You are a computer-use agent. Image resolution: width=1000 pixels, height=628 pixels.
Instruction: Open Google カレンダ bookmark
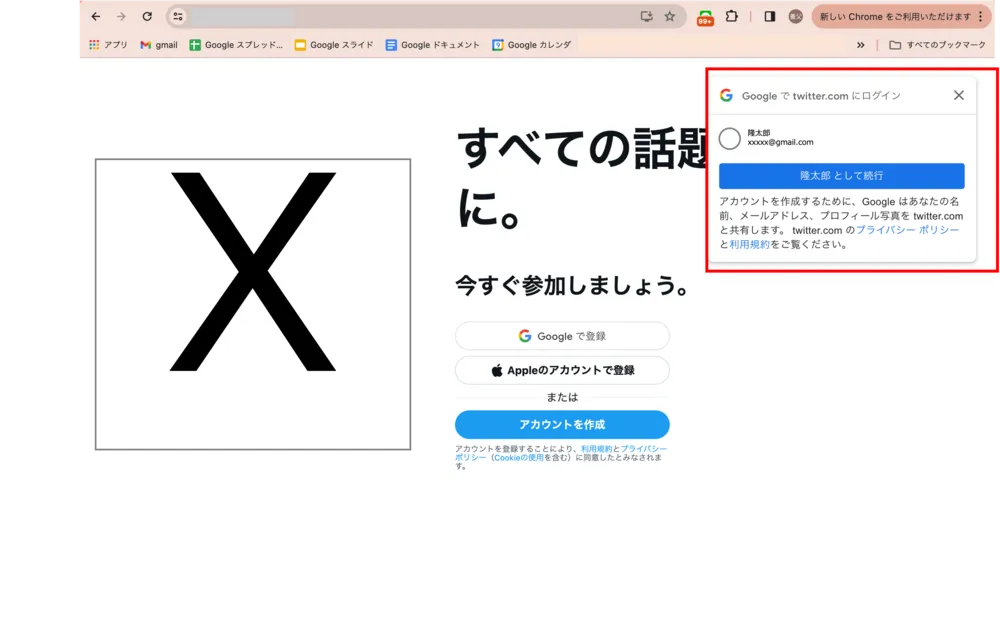[531, 45]
